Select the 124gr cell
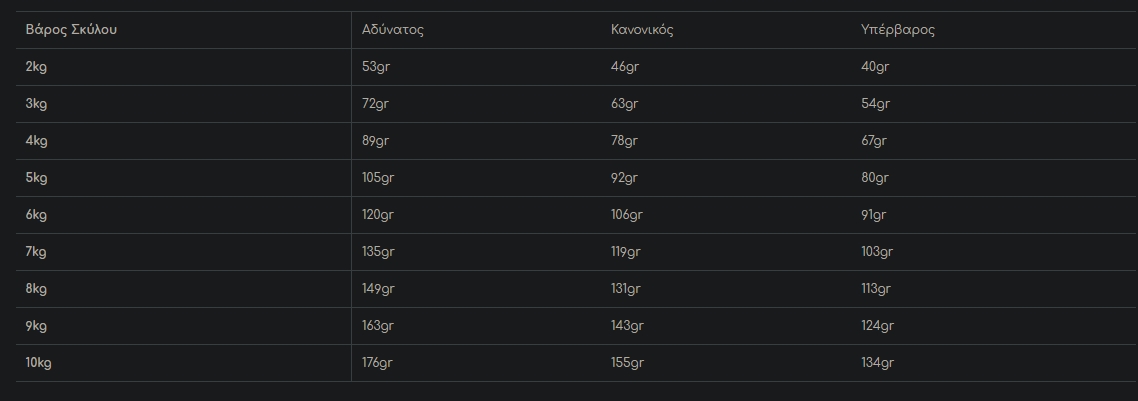1138x401 pixels. tap(877, 326)
